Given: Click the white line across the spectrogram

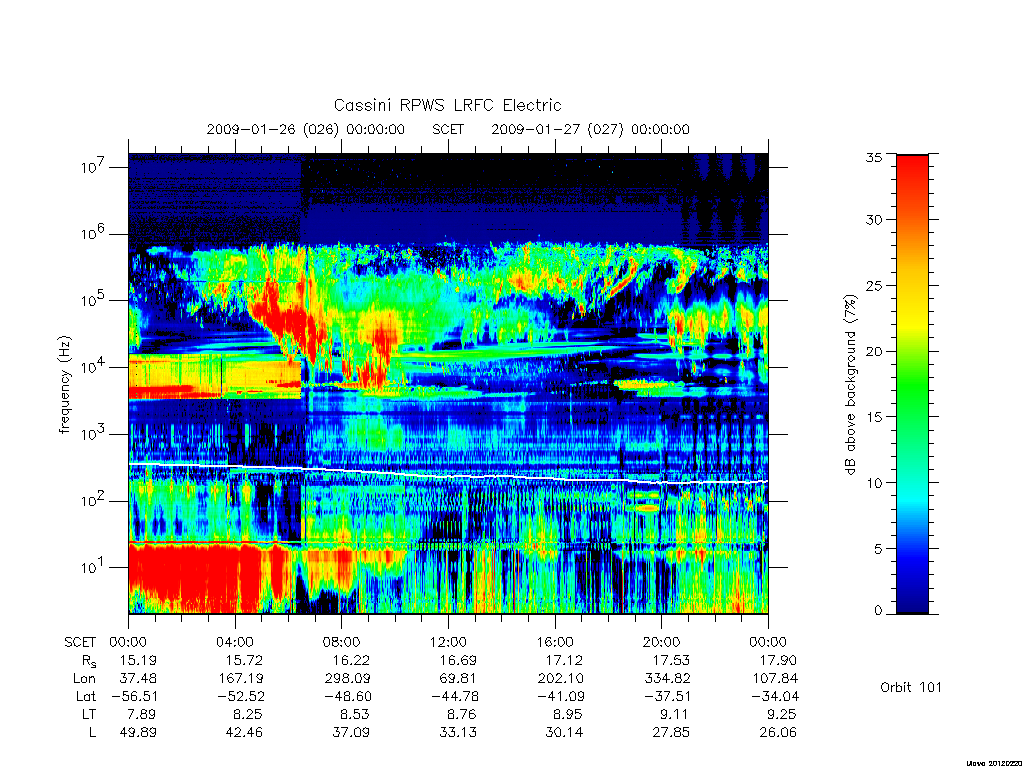Looking at the screenshot, I should (x=448, y=475).
